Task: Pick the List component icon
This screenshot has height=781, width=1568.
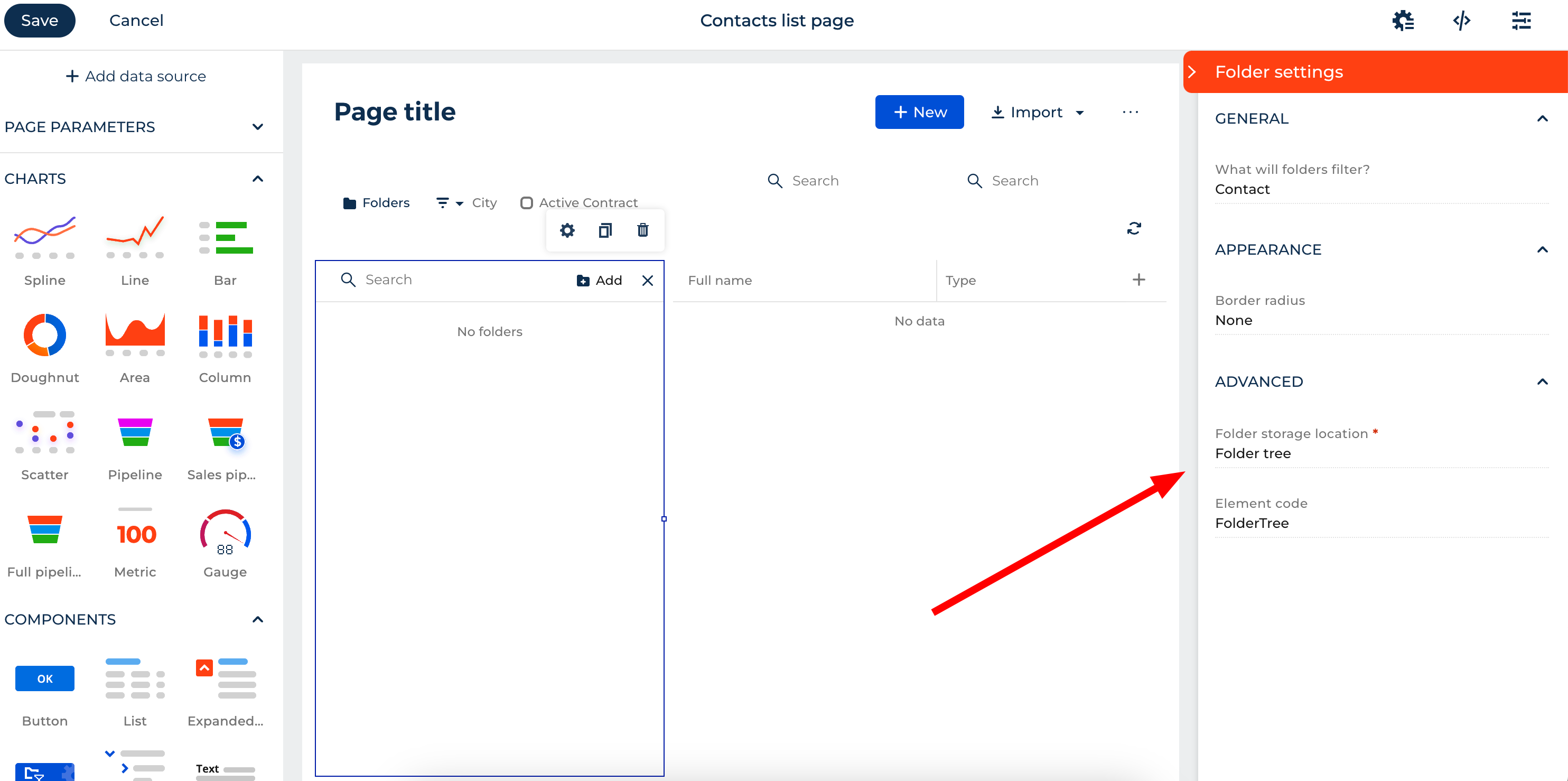Action: (135, 678)
